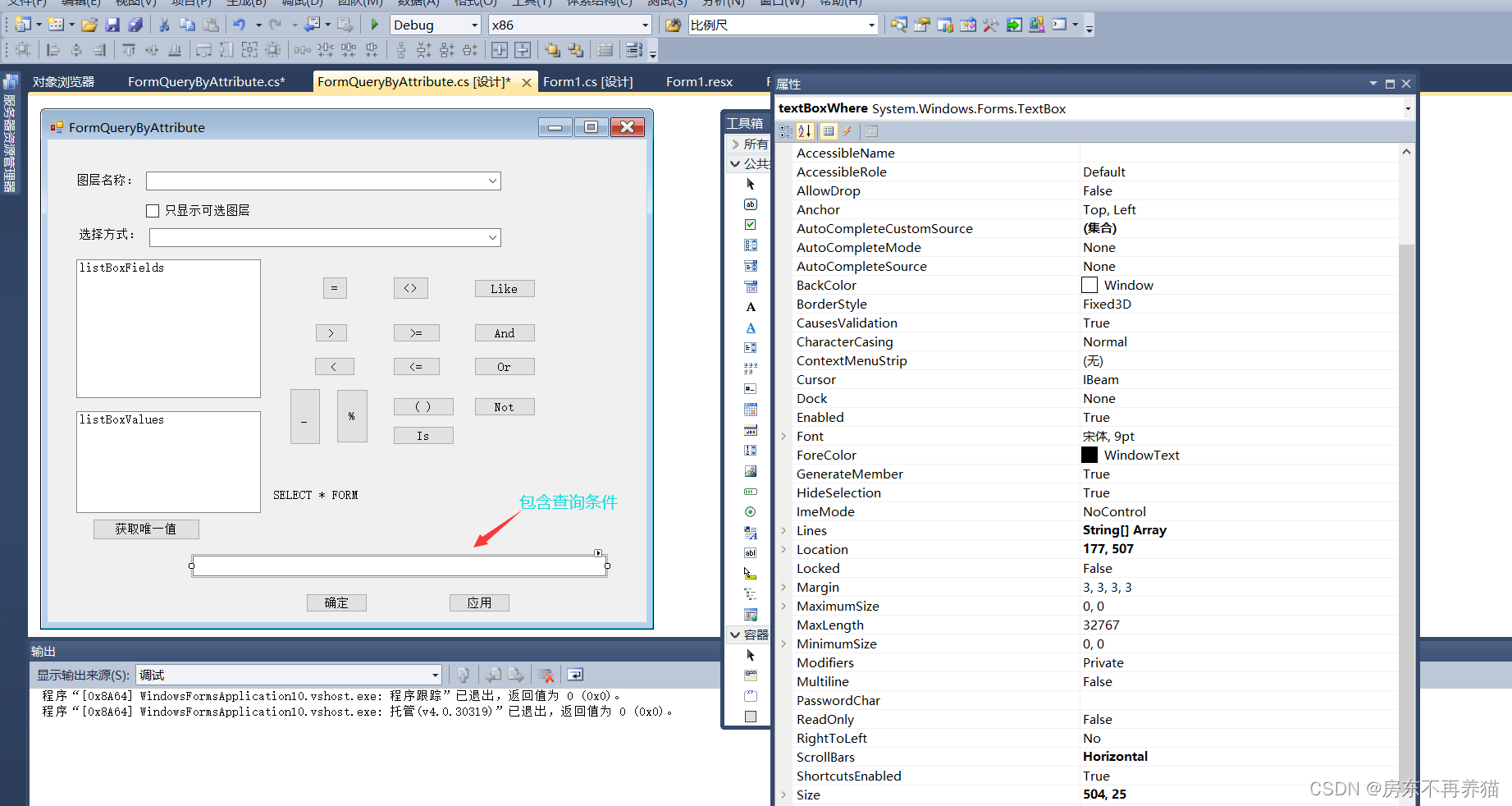Click the green Start Debugging play icon
The width and height of the screenshot is (1512, 806).
375,25
